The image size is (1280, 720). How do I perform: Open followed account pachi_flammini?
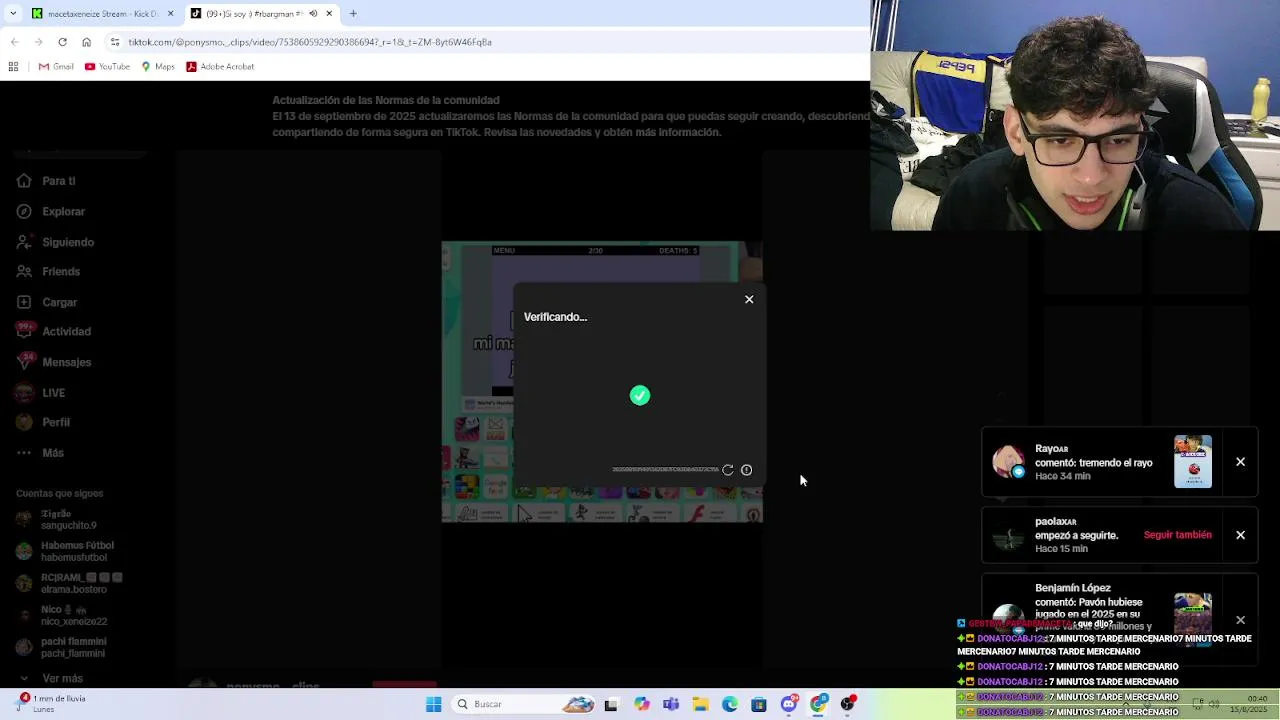62,647
